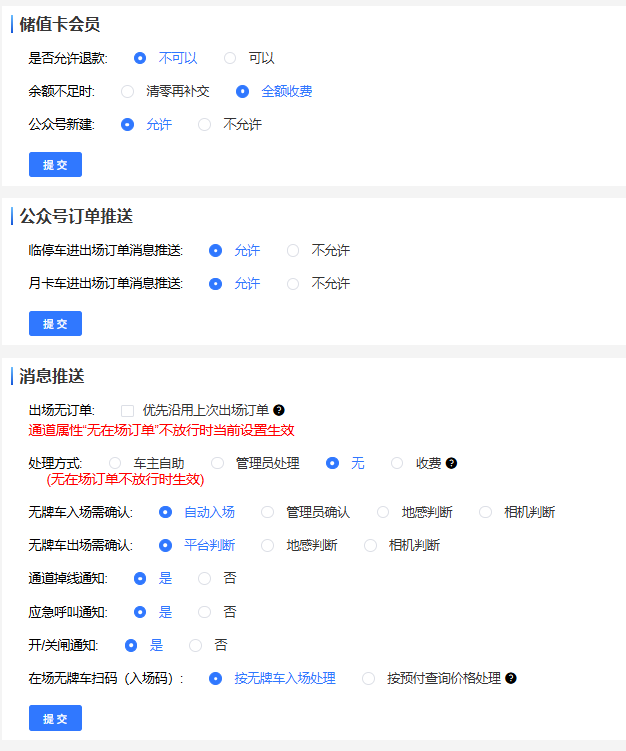
Task: Click red note (无在场订单不放行时生效)
Action: (x=125, y=479)
